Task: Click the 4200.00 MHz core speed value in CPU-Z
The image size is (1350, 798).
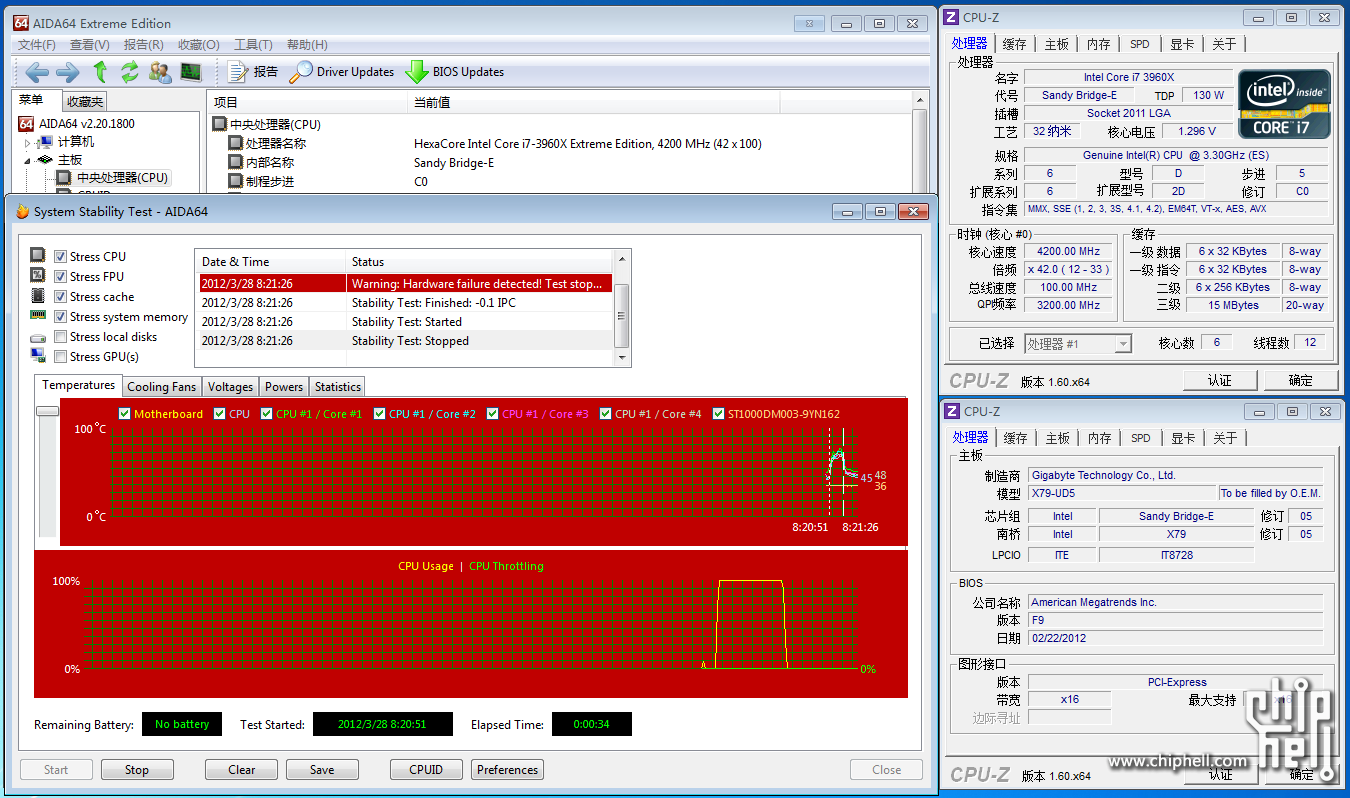Action: (1069, 252)
